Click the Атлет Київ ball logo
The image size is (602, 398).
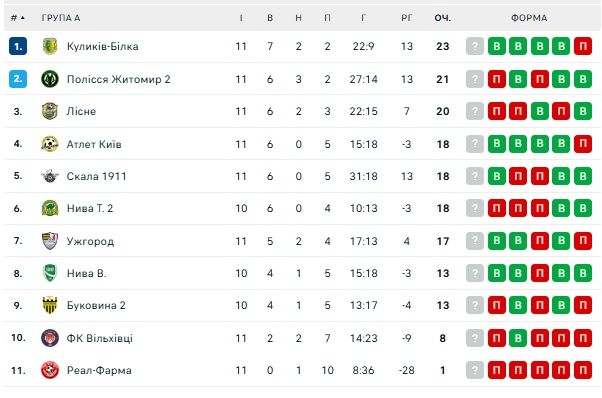click(50, 144)
